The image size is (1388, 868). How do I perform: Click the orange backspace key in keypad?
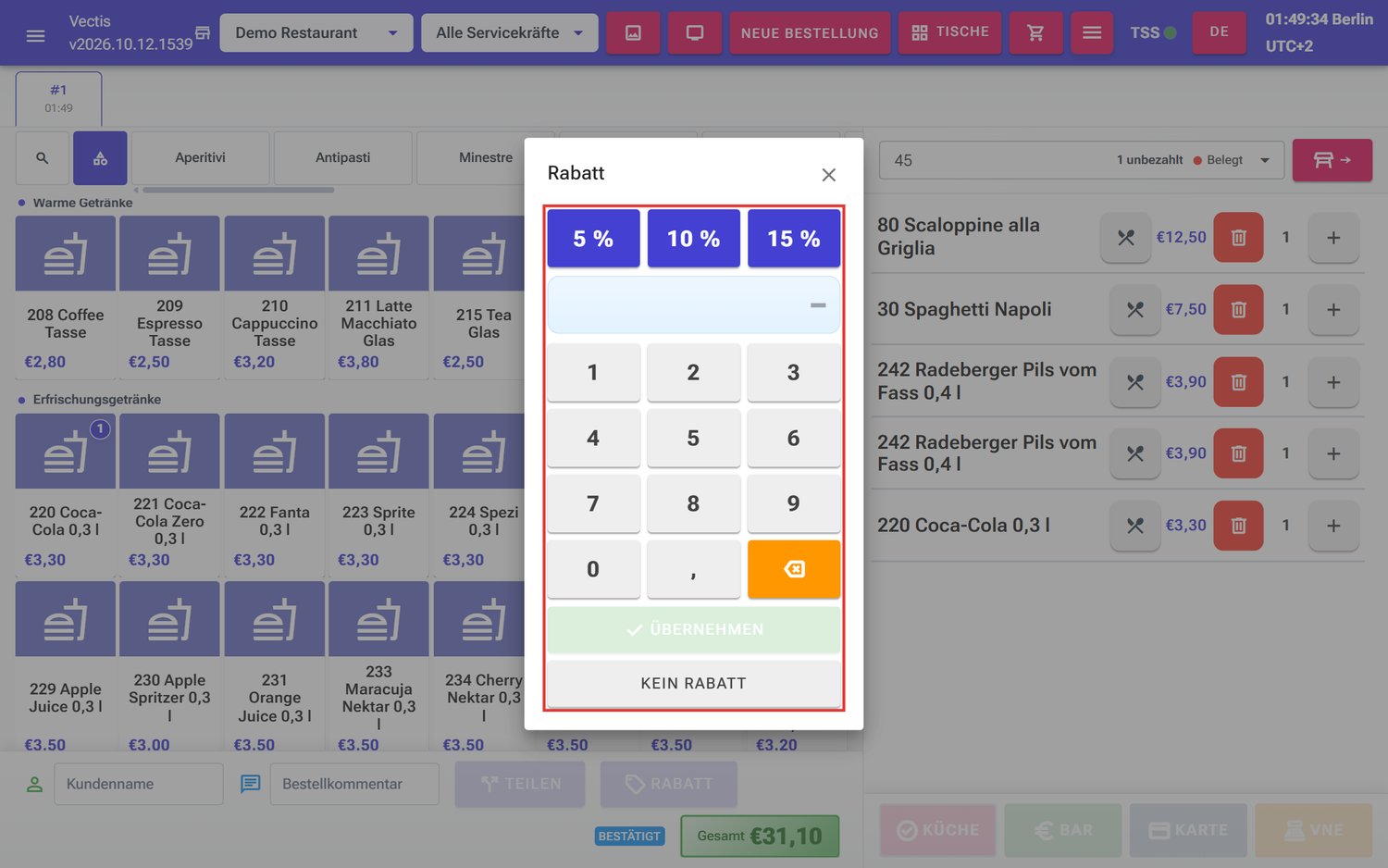[x=793, y=569]
